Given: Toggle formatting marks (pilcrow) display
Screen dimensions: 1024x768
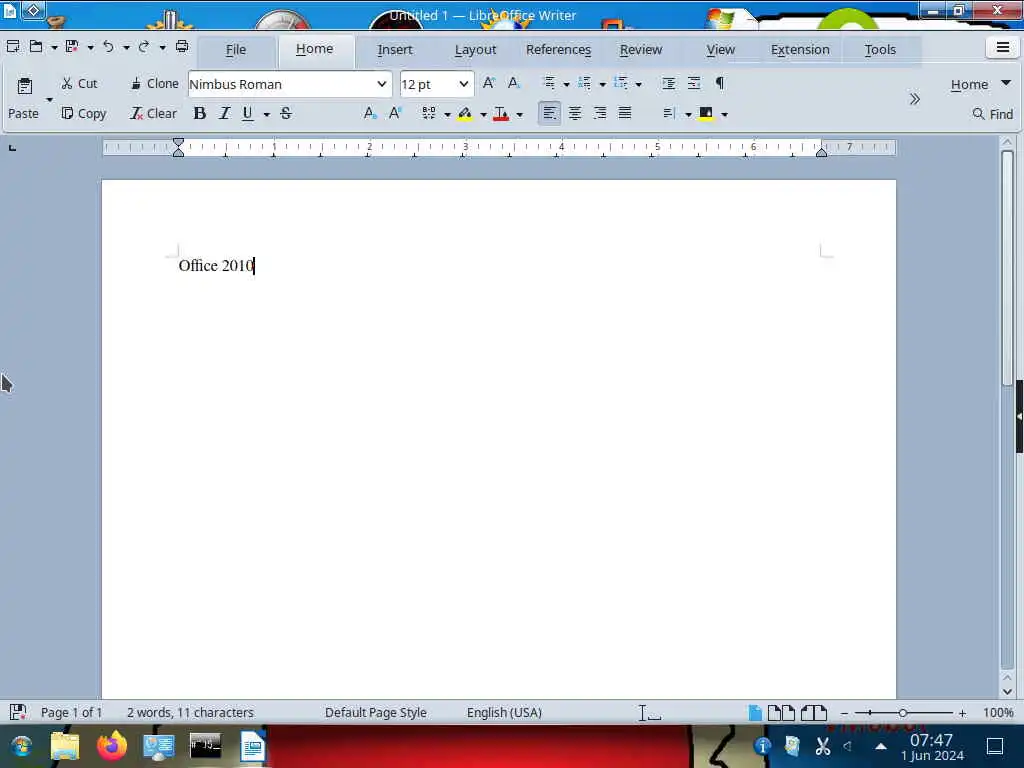Looking at the screenshot, I should 720,83.
